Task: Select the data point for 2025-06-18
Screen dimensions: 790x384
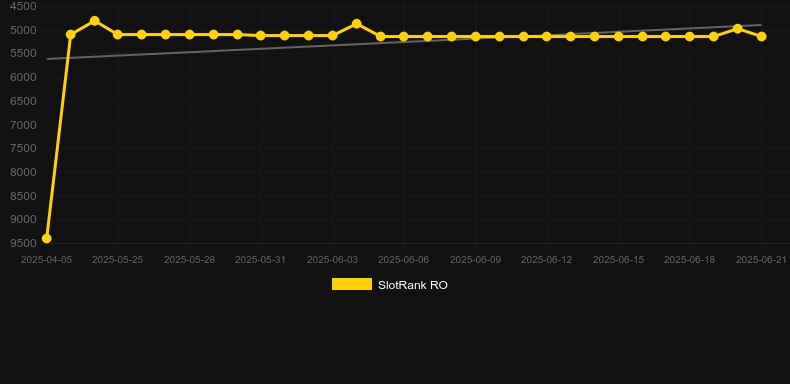Action: click(690, 37)
